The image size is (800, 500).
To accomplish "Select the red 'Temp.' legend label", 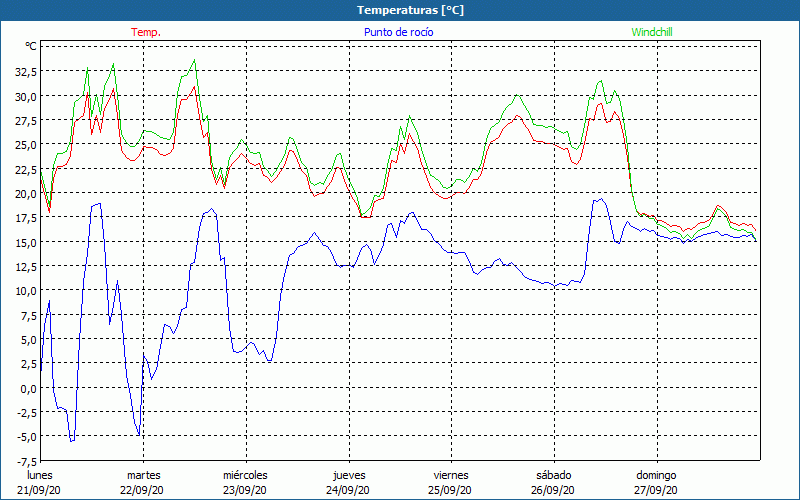I will [146, 32].
